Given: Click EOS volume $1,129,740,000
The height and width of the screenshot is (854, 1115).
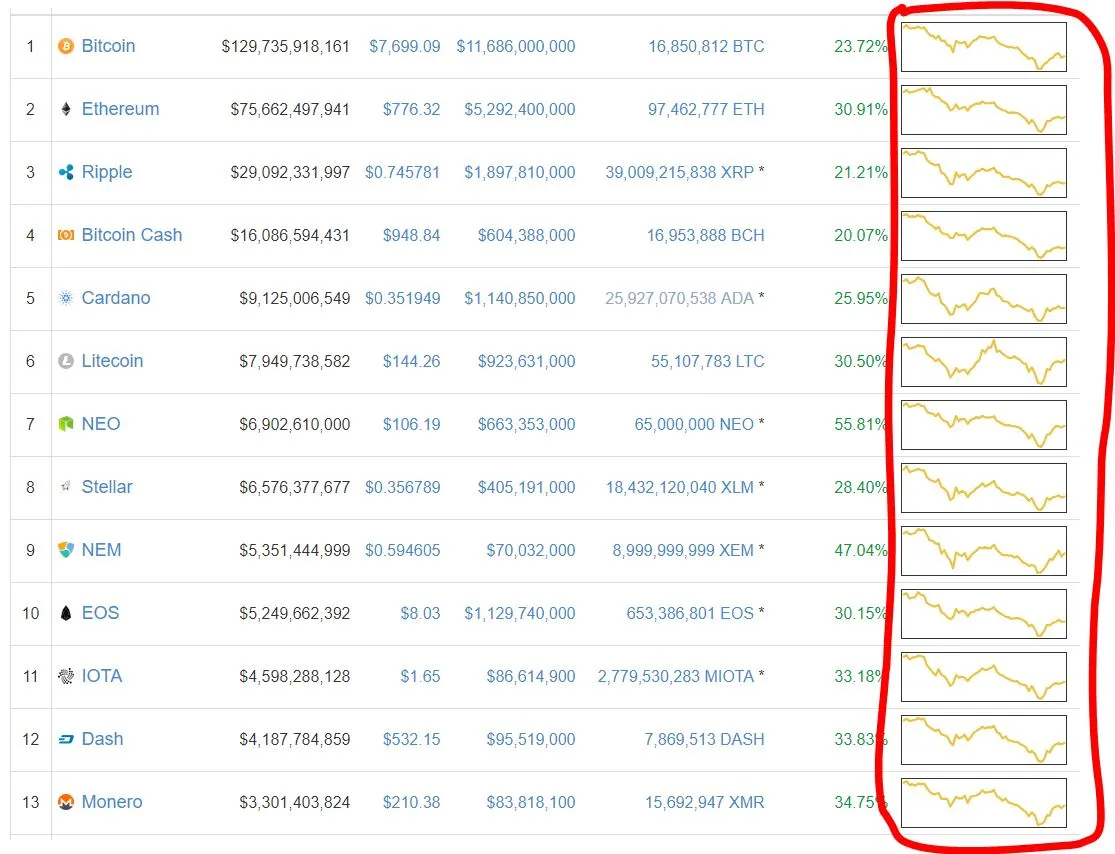Looking at the screenshot, I should (520, 614).
